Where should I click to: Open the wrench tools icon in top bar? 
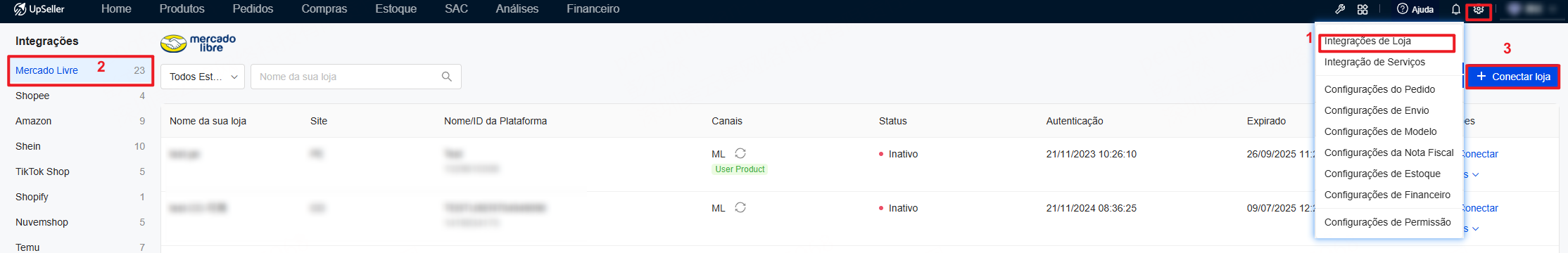point(1340,9)
